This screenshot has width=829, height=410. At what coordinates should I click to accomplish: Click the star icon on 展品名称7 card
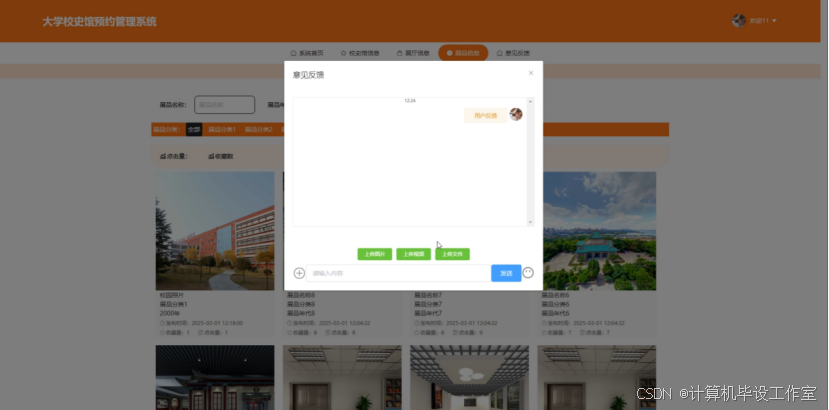417,333
